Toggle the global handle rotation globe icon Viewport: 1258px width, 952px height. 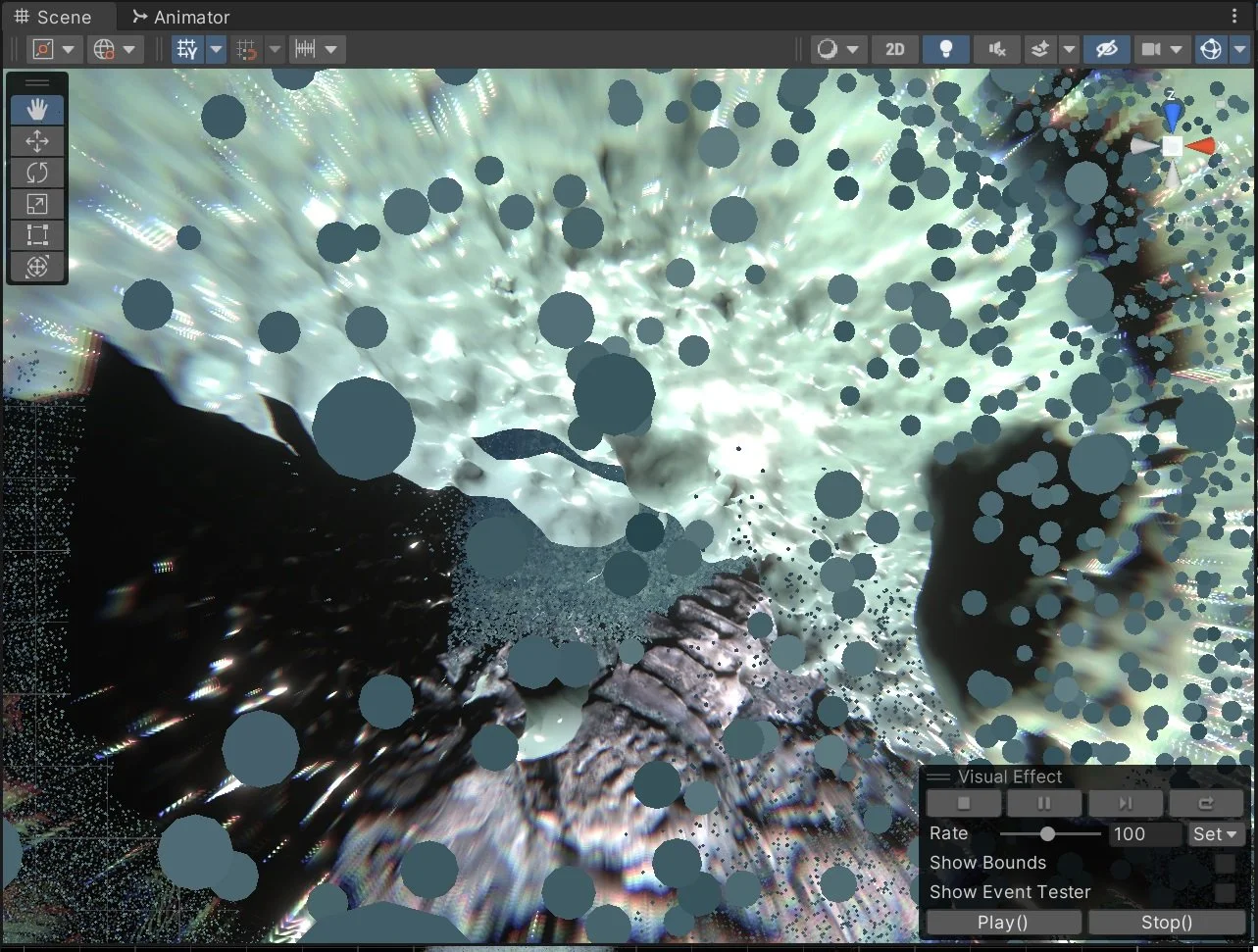click(103, 49)
